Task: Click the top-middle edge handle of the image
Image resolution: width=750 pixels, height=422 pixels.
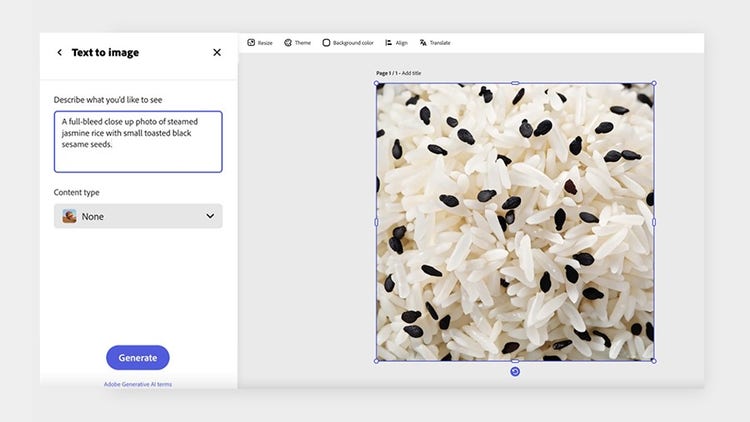Action: (x=515, y=83)
